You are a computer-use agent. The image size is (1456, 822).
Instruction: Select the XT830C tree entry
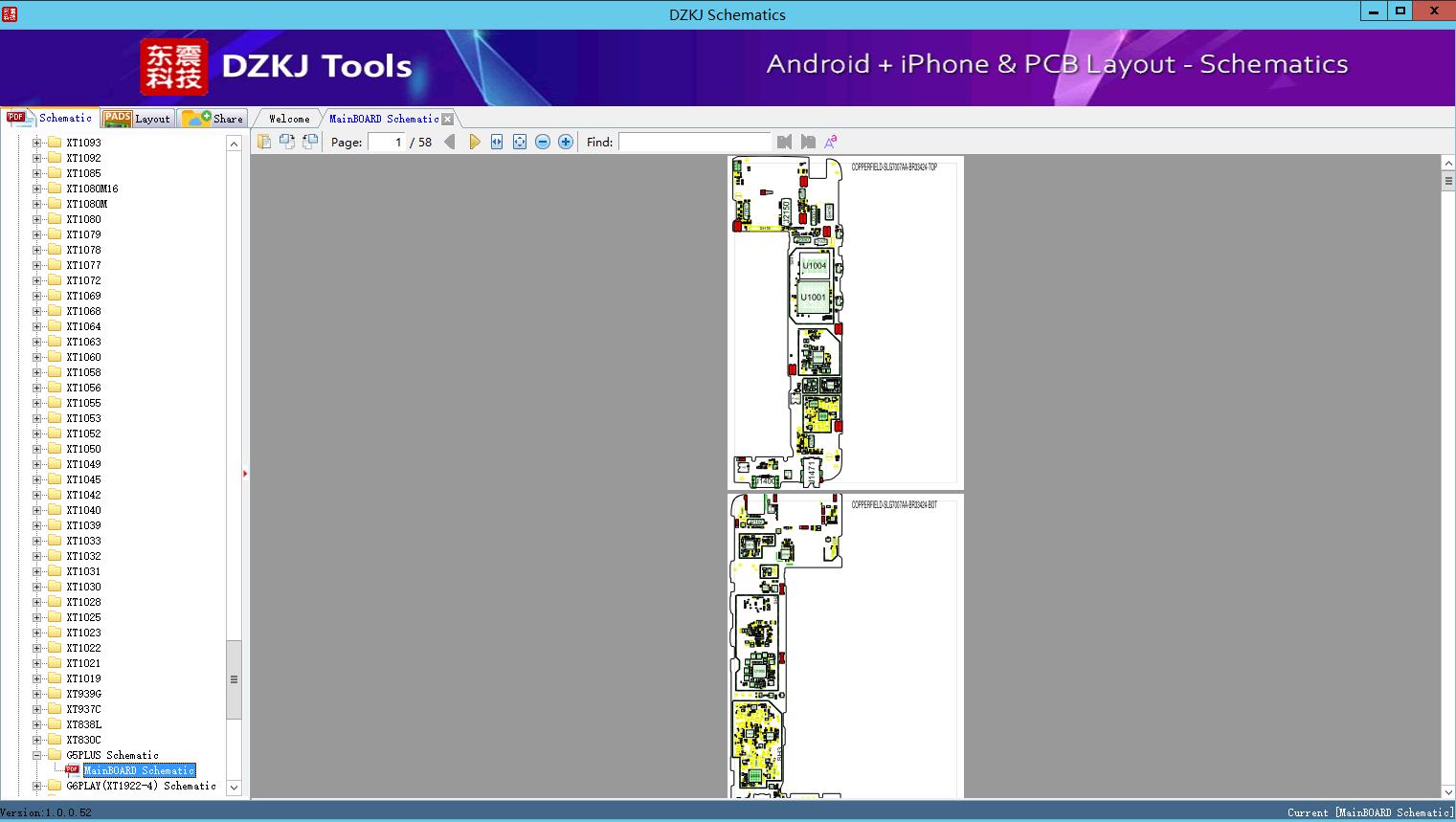click(83, 740)
